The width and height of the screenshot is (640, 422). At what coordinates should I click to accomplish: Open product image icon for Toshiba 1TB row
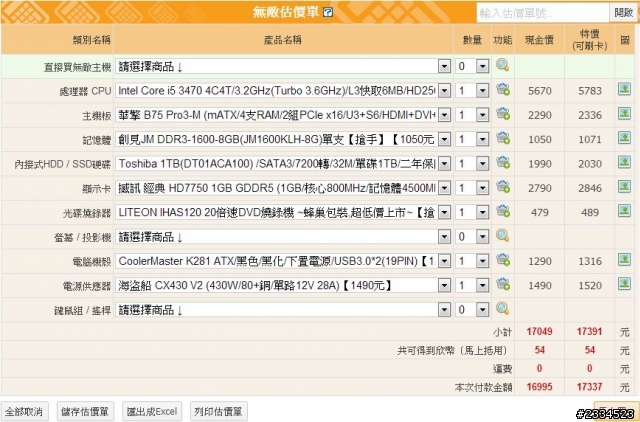click(x=624, y=162)
